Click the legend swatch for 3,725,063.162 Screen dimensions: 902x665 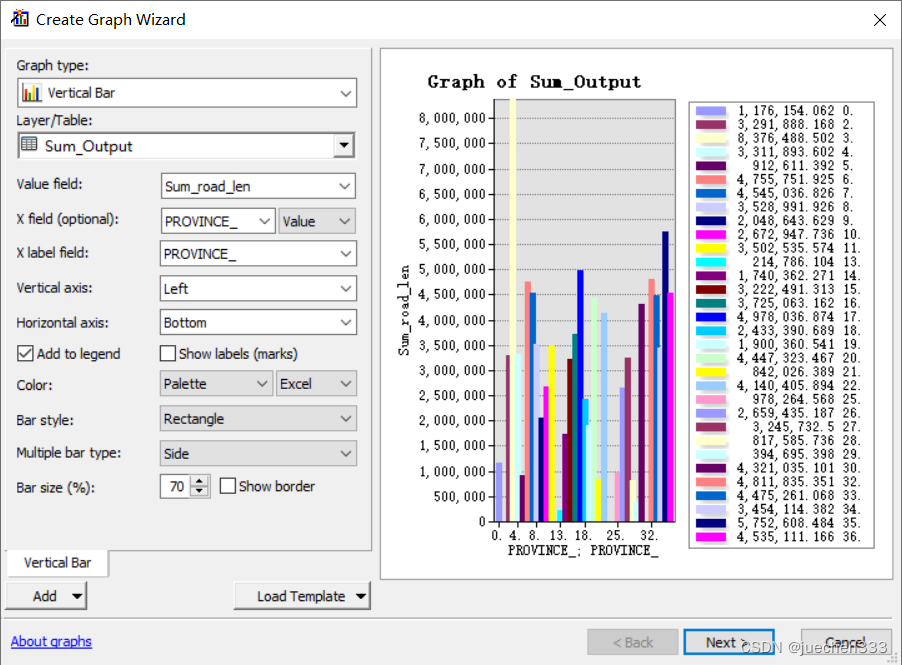(711, 303)
